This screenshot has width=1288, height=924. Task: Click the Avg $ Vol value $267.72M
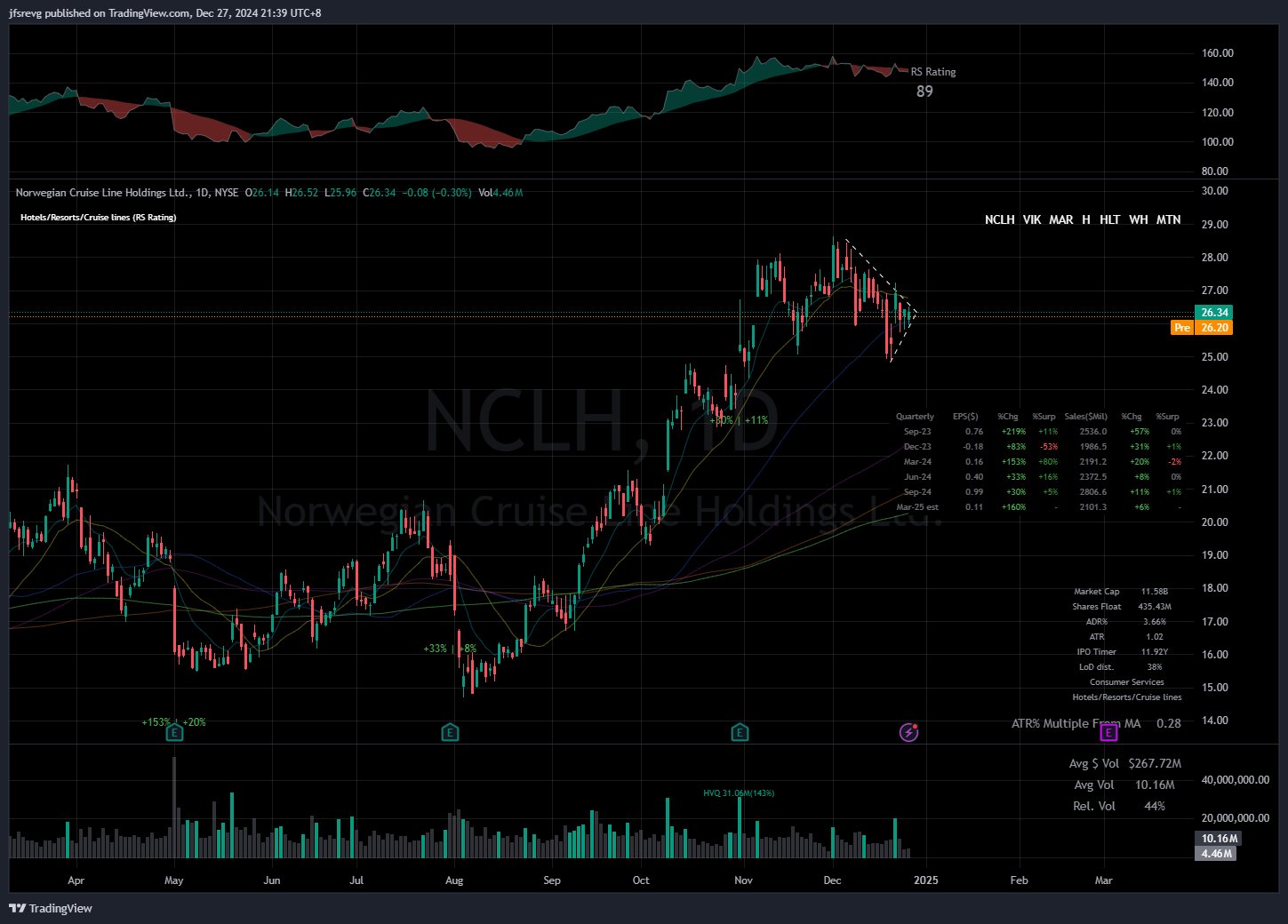pos(1155,763)
